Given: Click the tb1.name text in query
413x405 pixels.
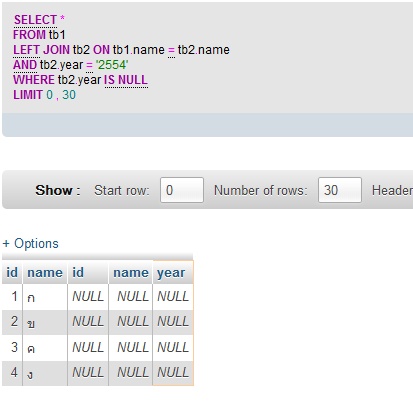Looking at the screenshot, I should coord(139,50).
